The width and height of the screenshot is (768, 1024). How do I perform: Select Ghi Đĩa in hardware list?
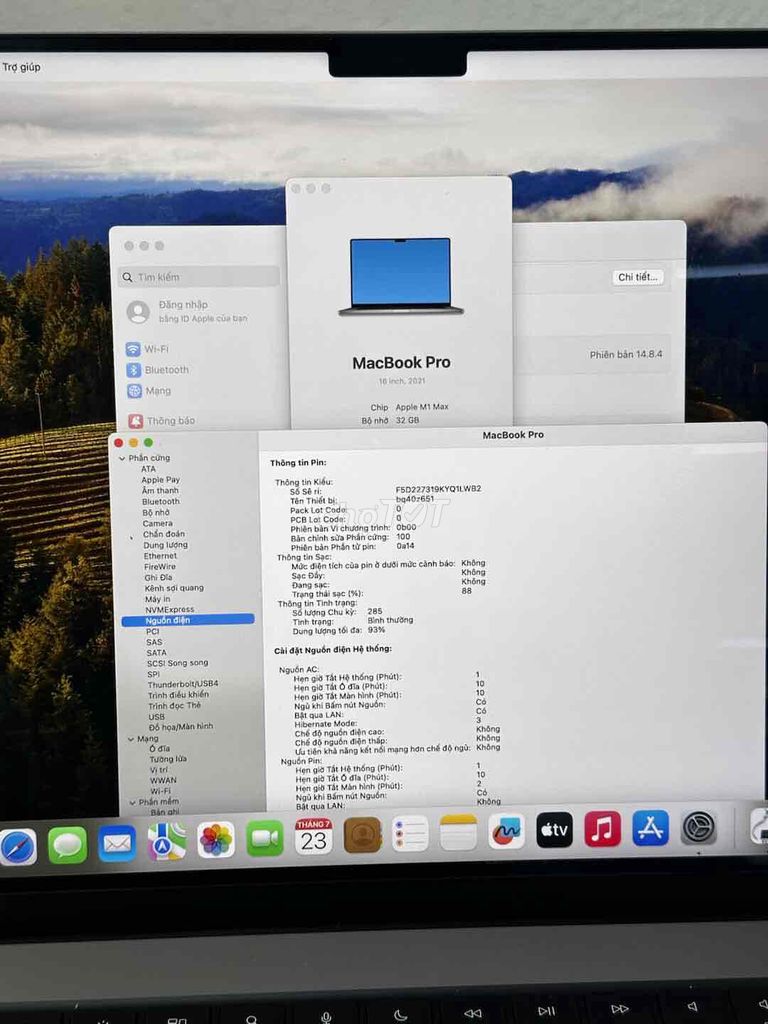tap(158, 577)
